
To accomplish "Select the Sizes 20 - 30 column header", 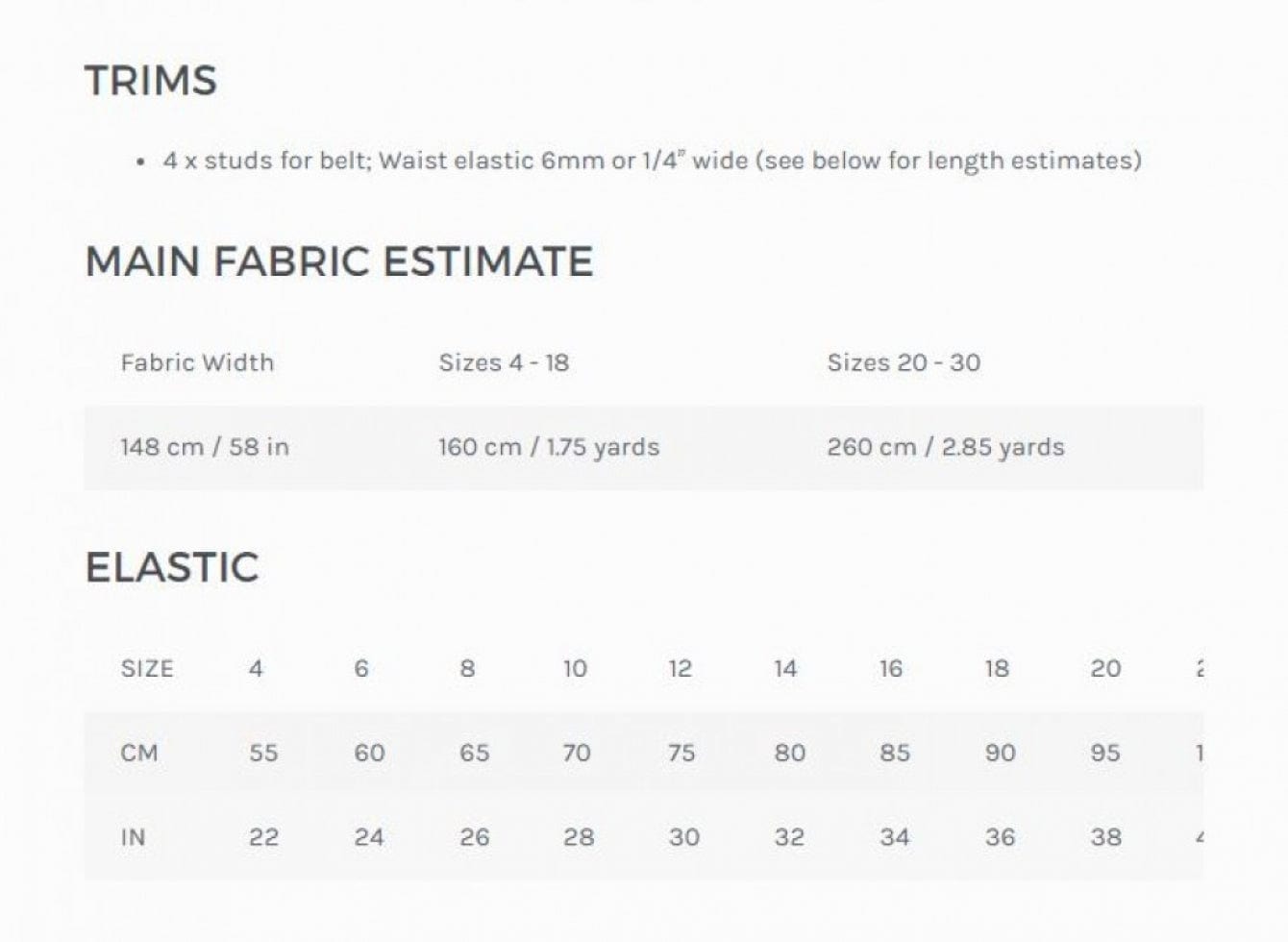I will coord(904,363).
